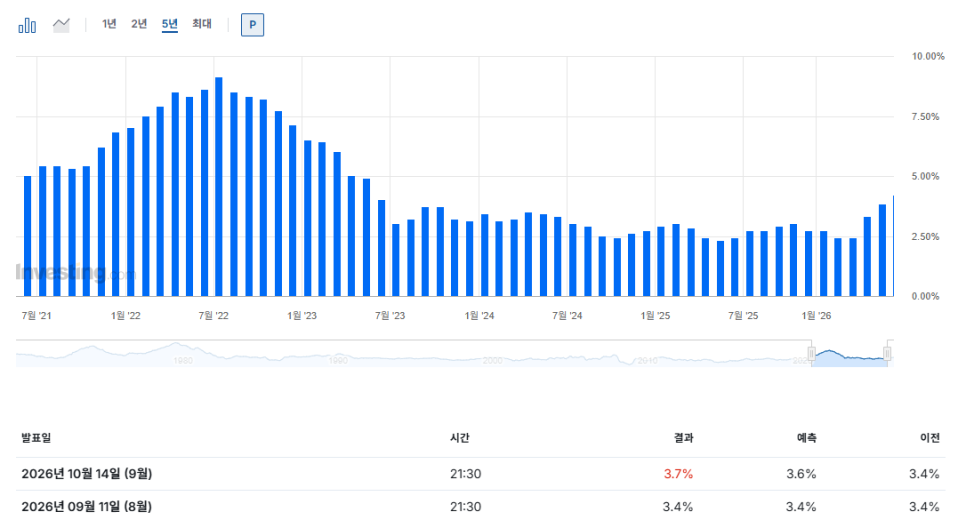Select the 최대 time range
The width and height of the screenshot is (966, 520).
click(x=201, y=24)
